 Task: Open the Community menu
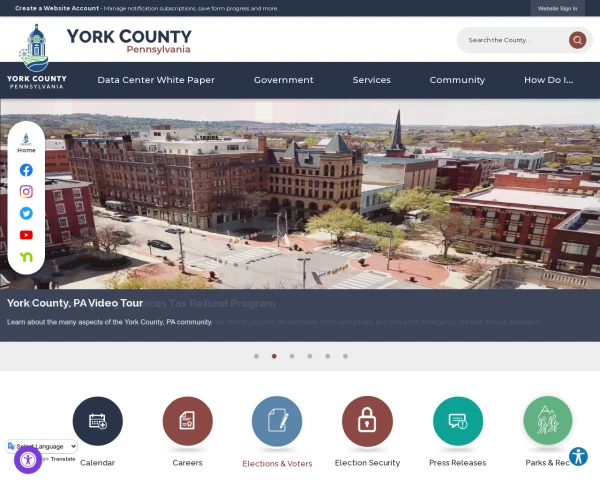457,80
